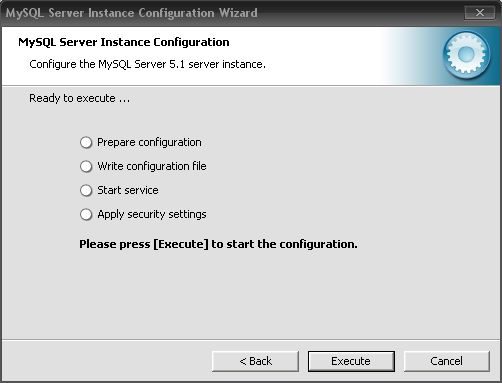This screenshot has width=502, height=383.
Task: Select the Apply security settings step label
Action: pos(152,214)
